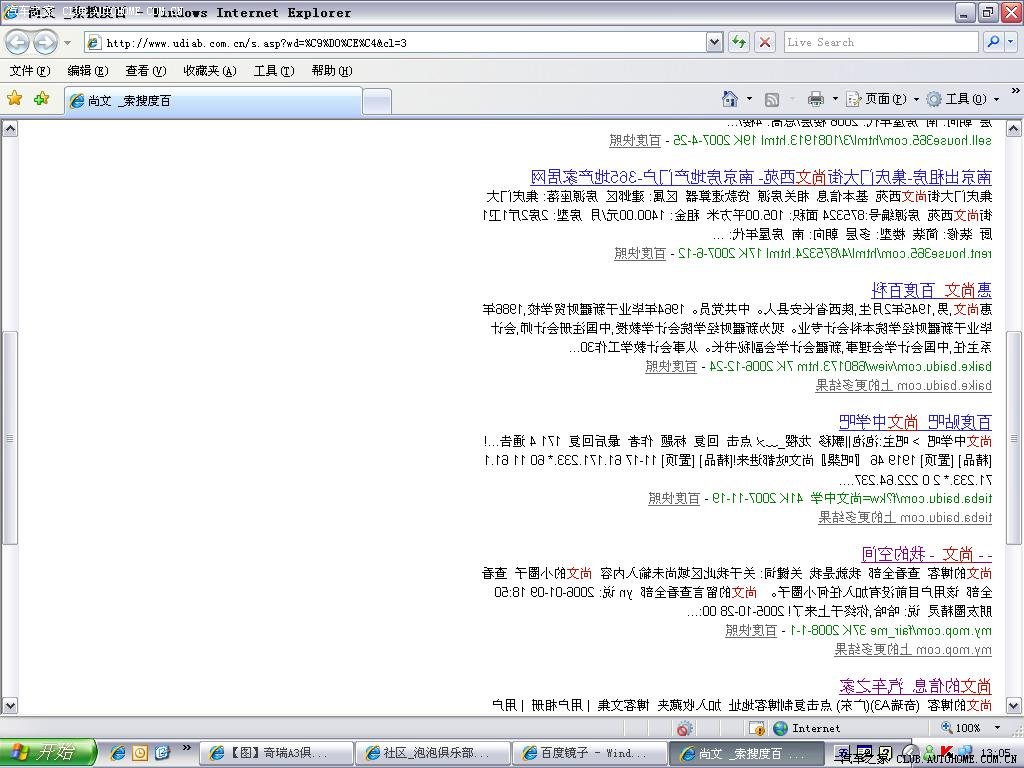
Task: Open the 帮助(H) menu
Action: point(332,71)
